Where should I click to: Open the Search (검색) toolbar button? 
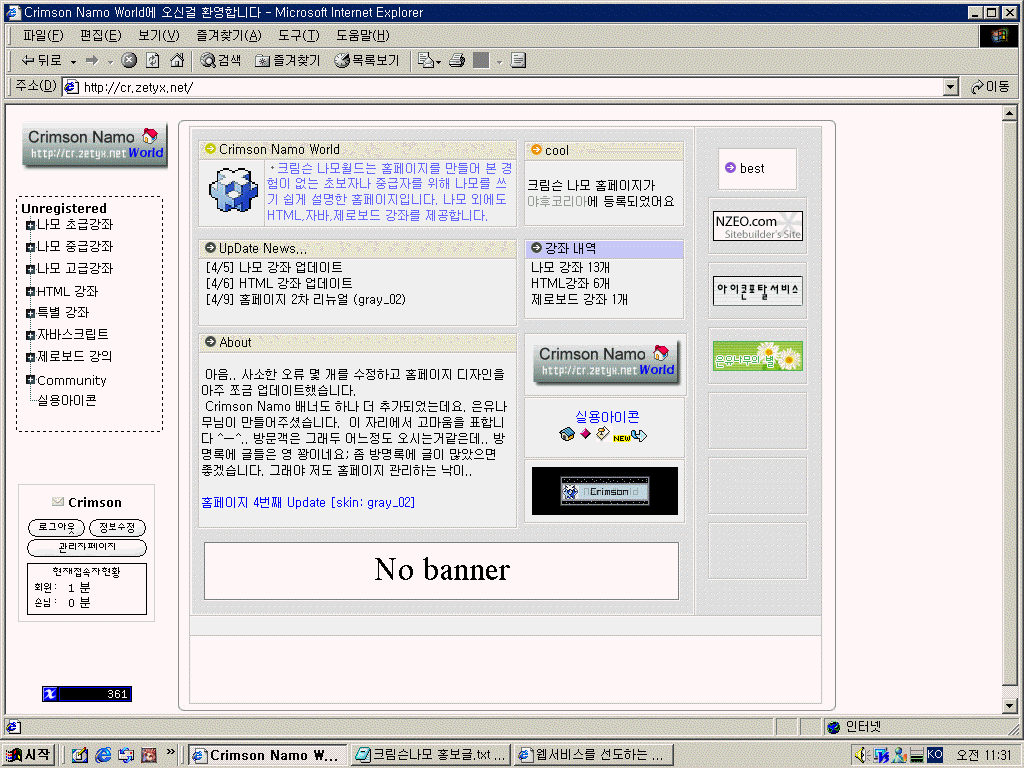point(221,61)
